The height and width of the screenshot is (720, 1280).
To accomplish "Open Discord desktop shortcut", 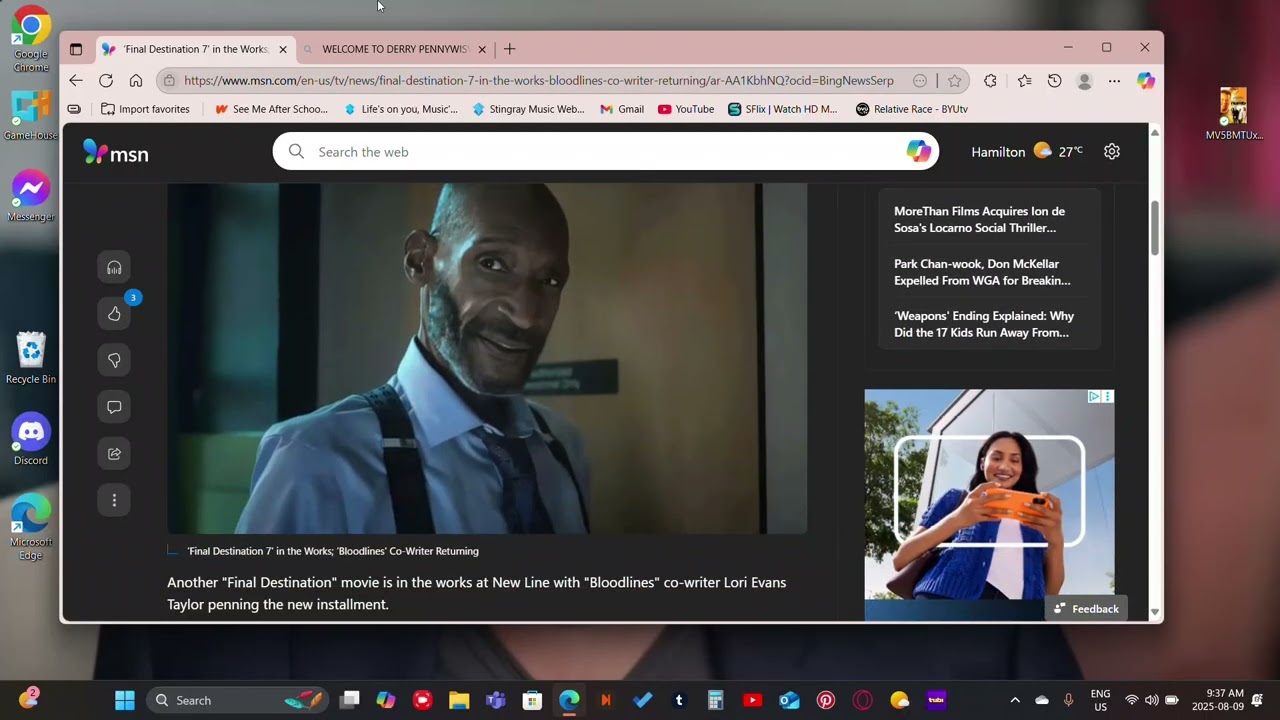I will 31,440.
